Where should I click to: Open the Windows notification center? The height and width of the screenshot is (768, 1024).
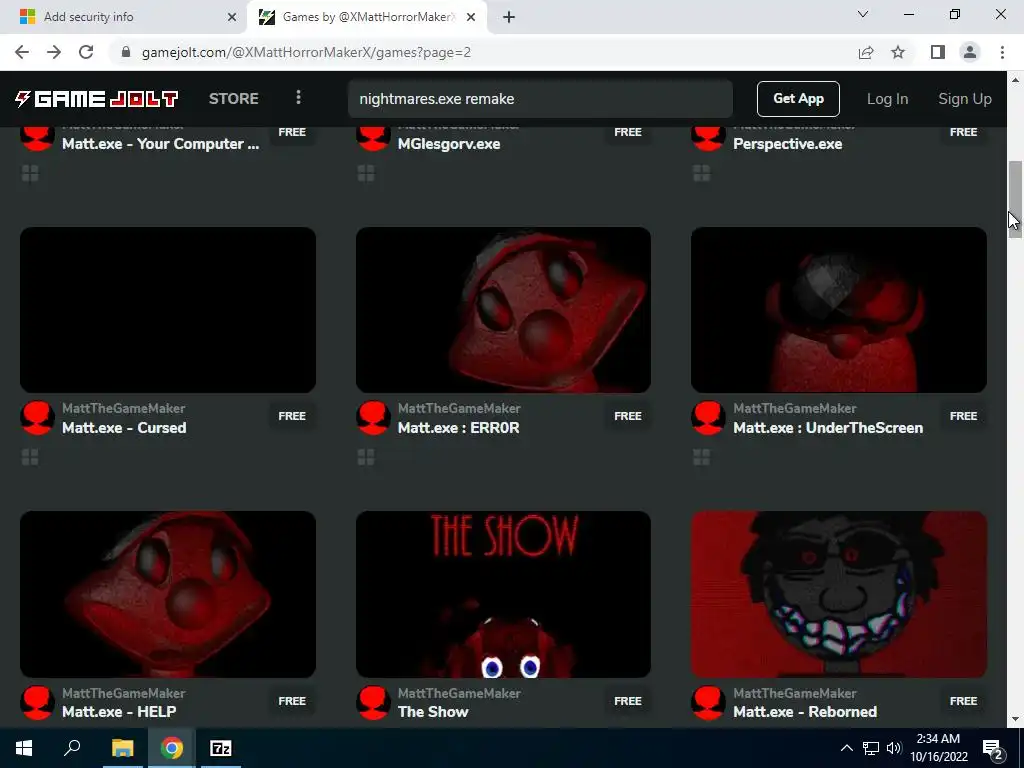(992, 748)
